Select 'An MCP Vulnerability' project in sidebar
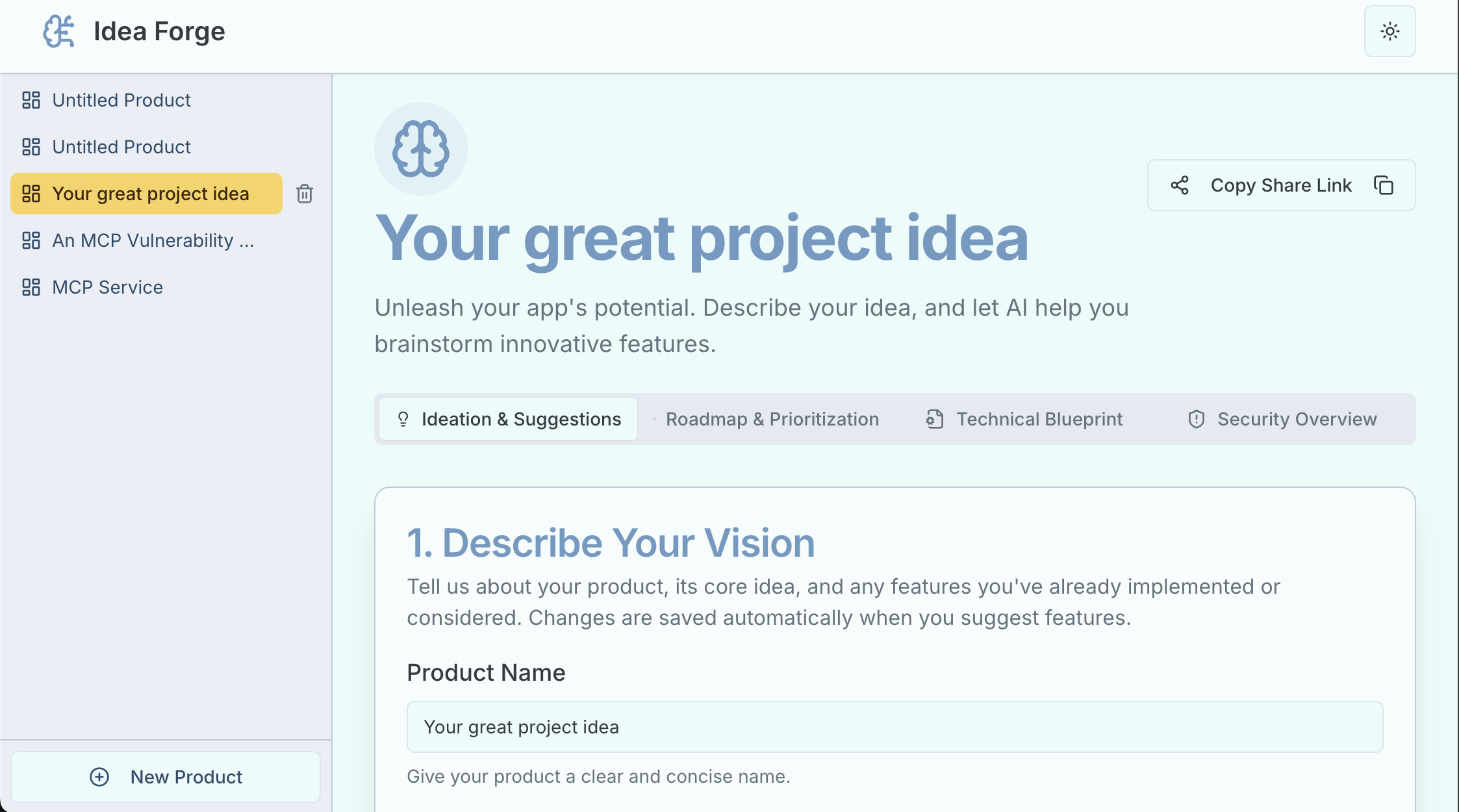Image resolution: width=1459 pixels, height=812 pixels. click(153, 240)
